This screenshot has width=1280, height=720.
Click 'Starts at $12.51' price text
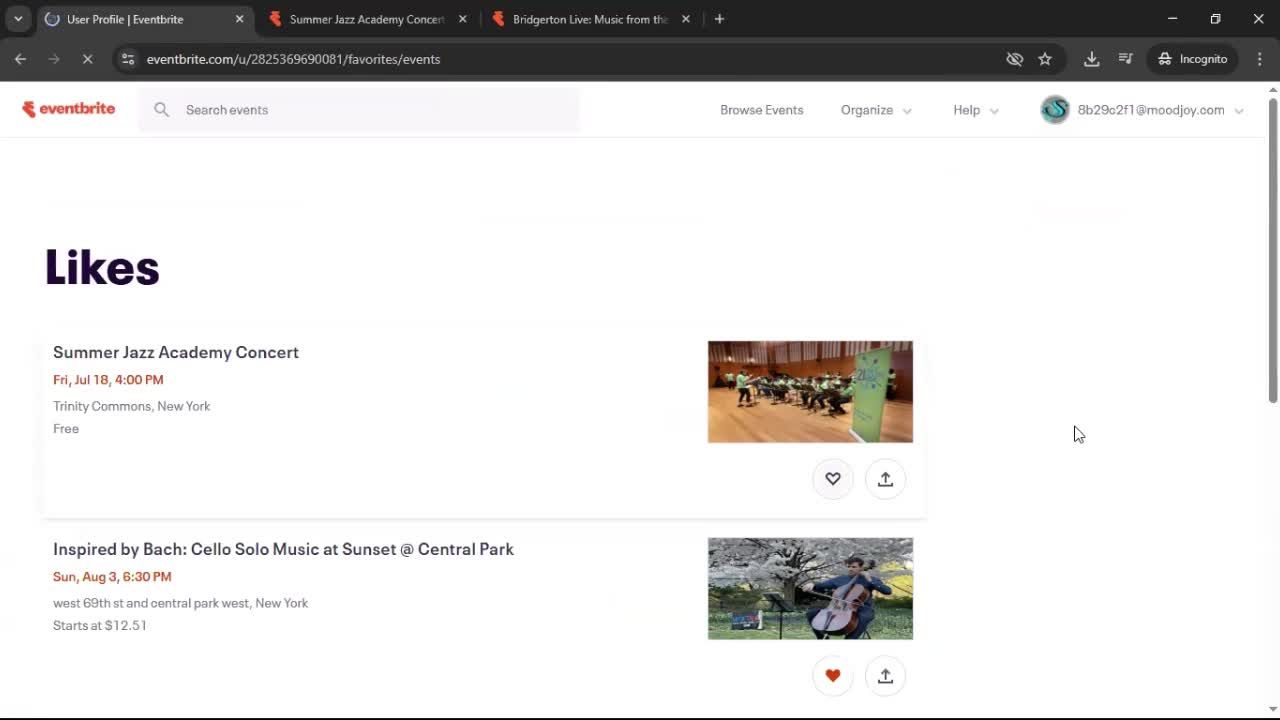100,625
